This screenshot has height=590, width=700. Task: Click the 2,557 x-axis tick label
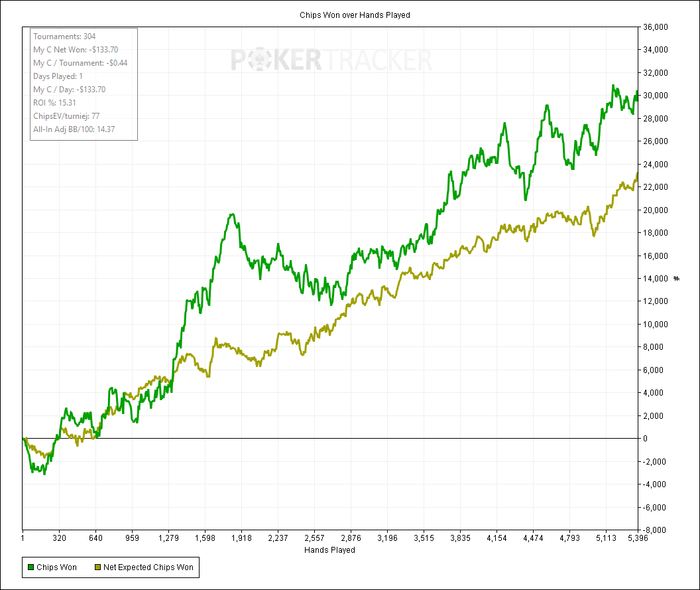(314, 538)
